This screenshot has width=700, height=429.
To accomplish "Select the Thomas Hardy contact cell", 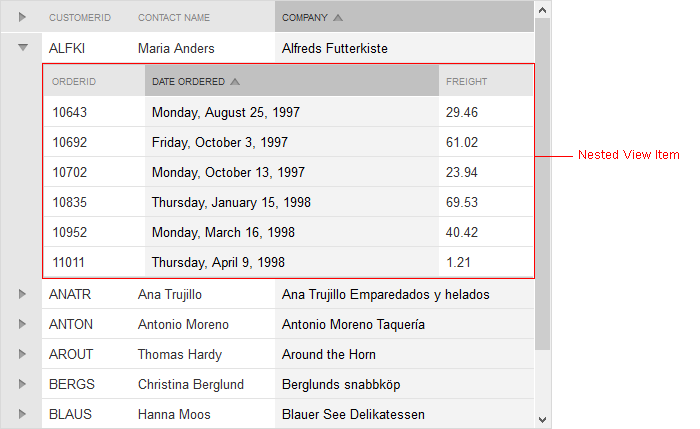I will [180, 354].
